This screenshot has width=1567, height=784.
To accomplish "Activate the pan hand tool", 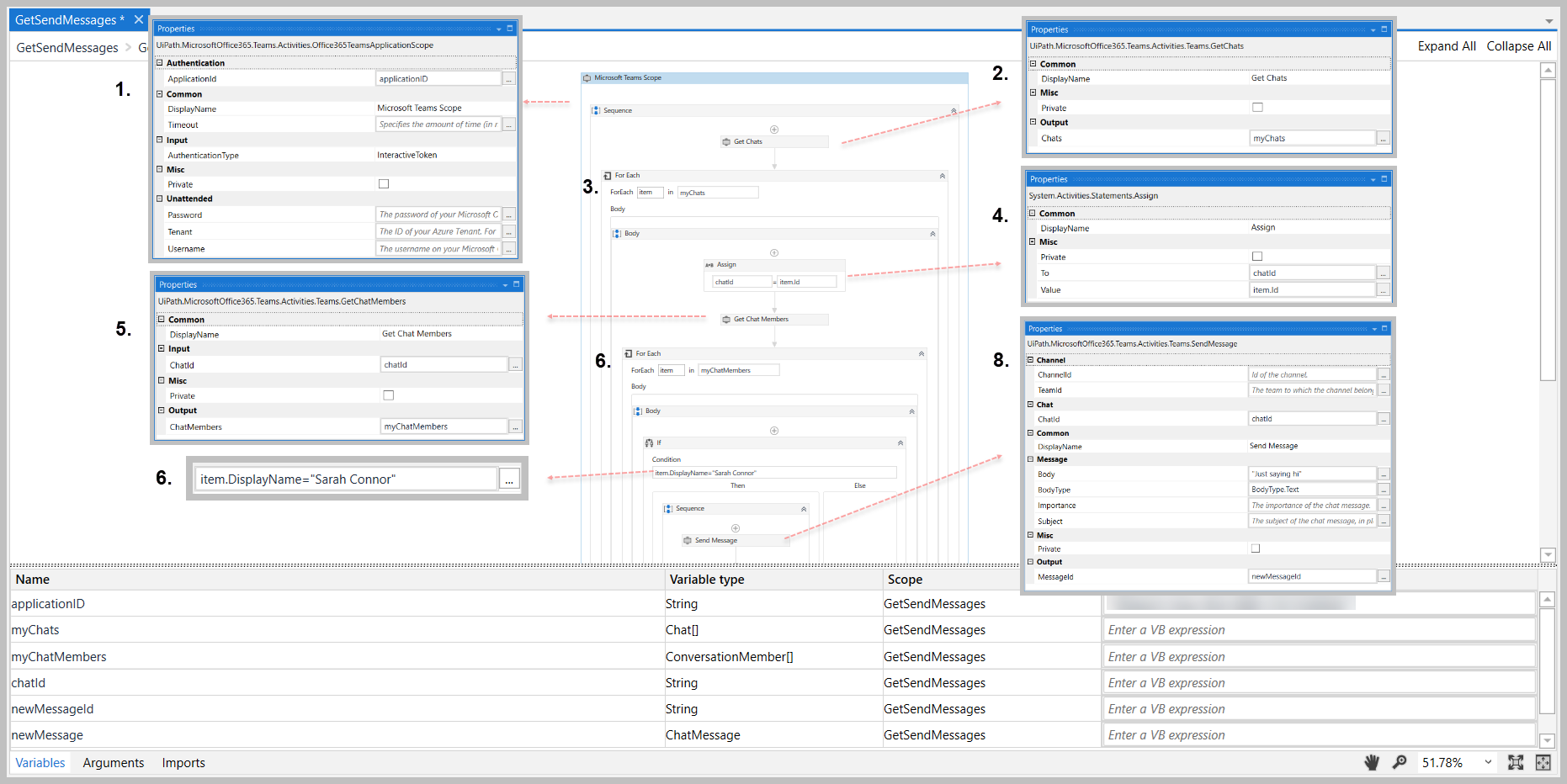I will (1372, 762).
